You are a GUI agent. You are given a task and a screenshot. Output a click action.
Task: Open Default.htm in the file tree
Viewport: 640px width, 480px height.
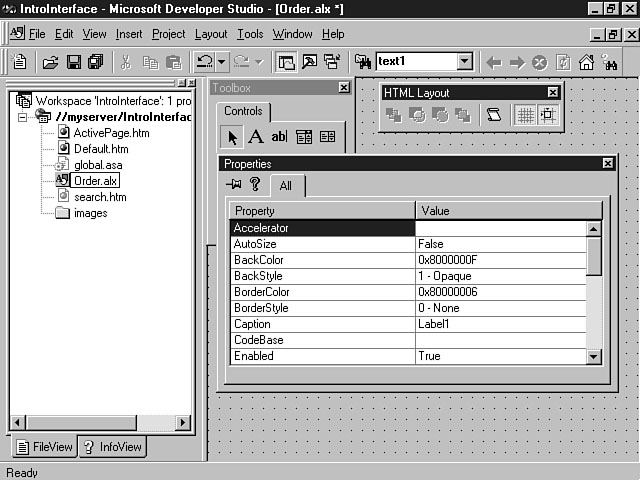(x=100, y=149)
